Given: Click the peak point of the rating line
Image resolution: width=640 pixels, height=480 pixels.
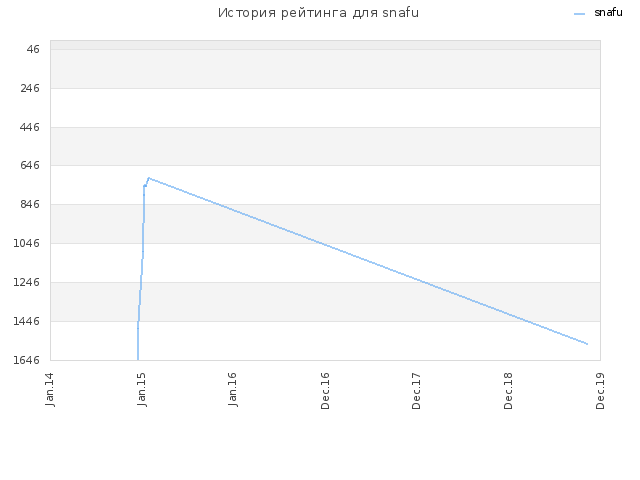Looking at the screenshot, I should point(149,178).
